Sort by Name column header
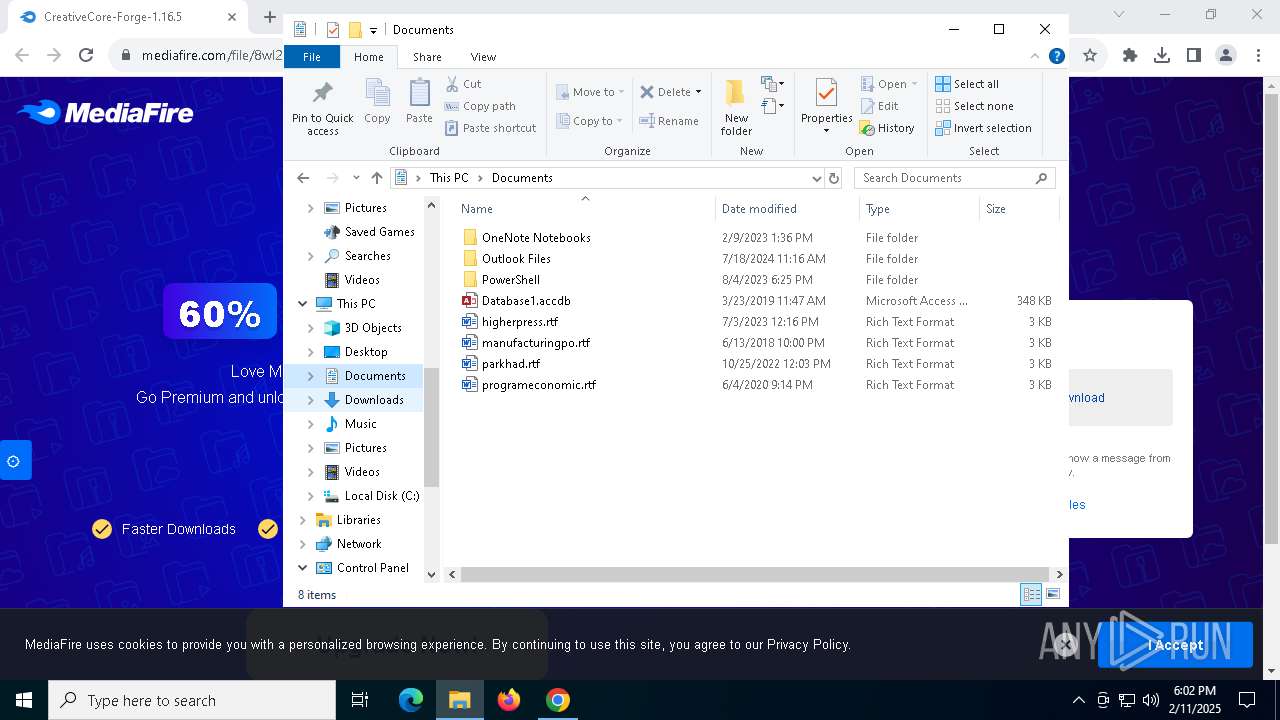Viewport: 1280px width, 720px height. tap(585, 209)
